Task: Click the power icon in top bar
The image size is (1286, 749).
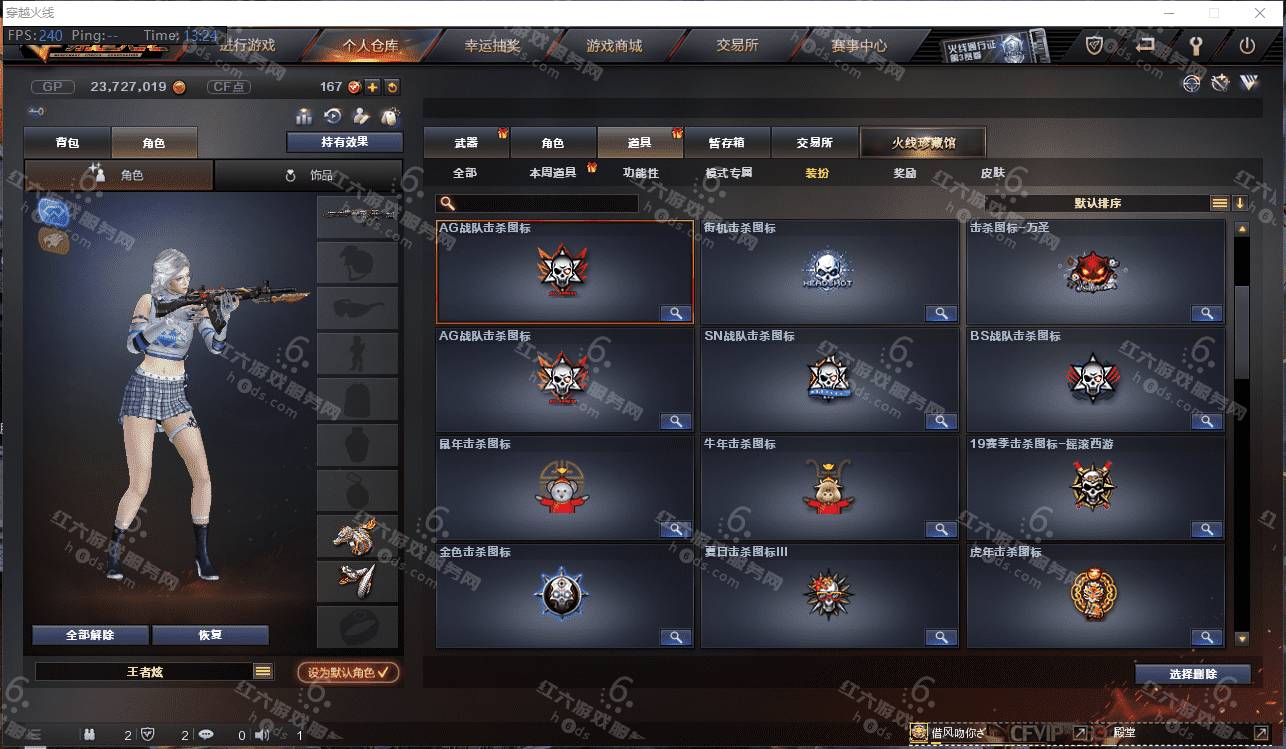Action: click(1246, 45)
